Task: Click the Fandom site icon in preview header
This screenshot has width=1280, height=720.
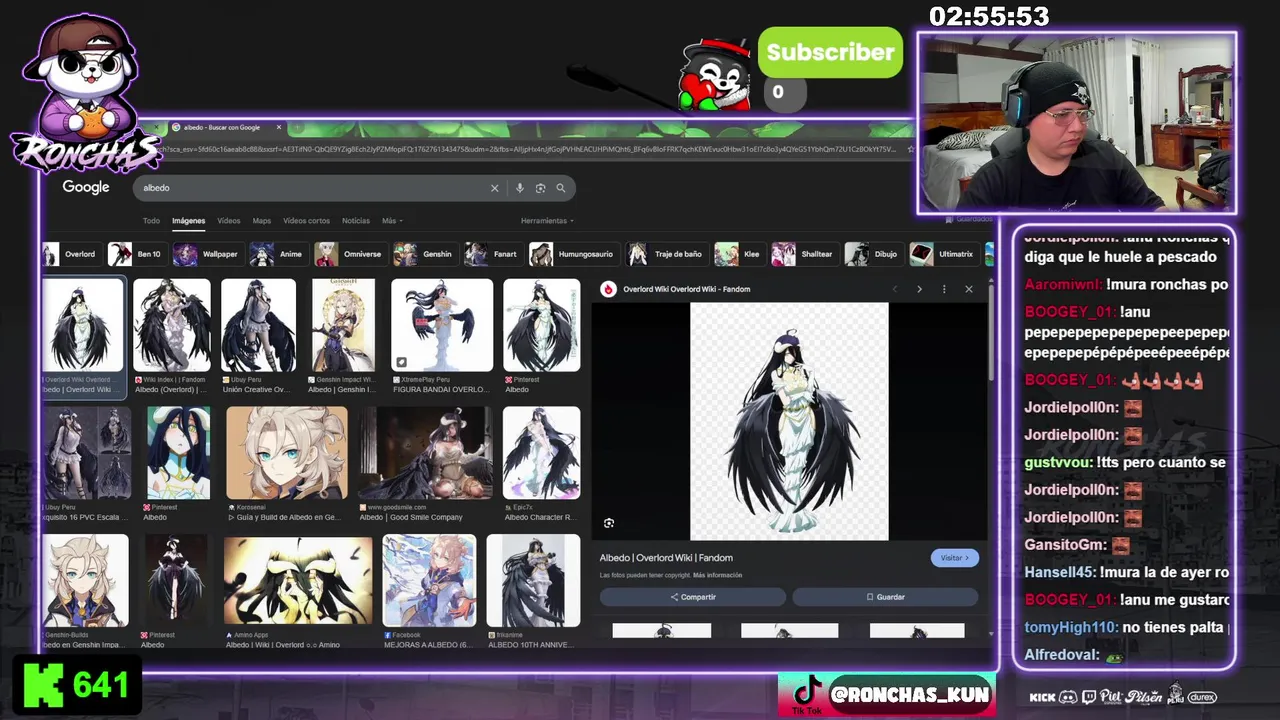Action: click(x=608, y=289)
